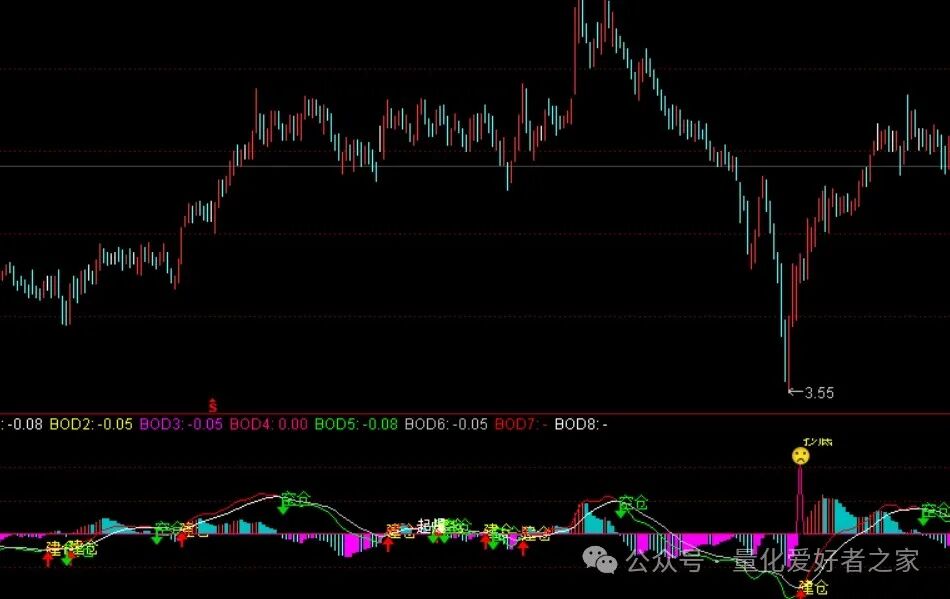The image size is (950, 599).
Task: Click the magenta spike beneath the sad face
Action: (x=800, y=500)
